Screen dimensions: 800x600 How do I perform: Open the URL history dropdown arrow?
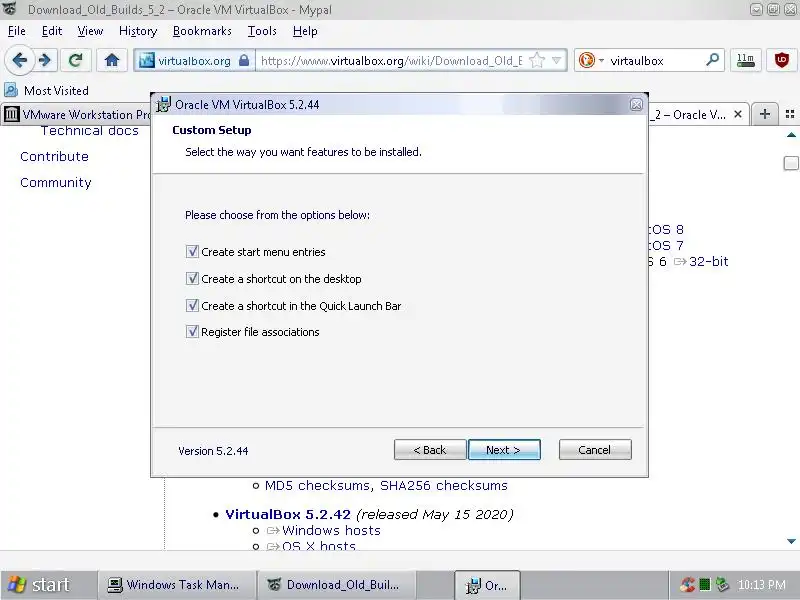557,61
